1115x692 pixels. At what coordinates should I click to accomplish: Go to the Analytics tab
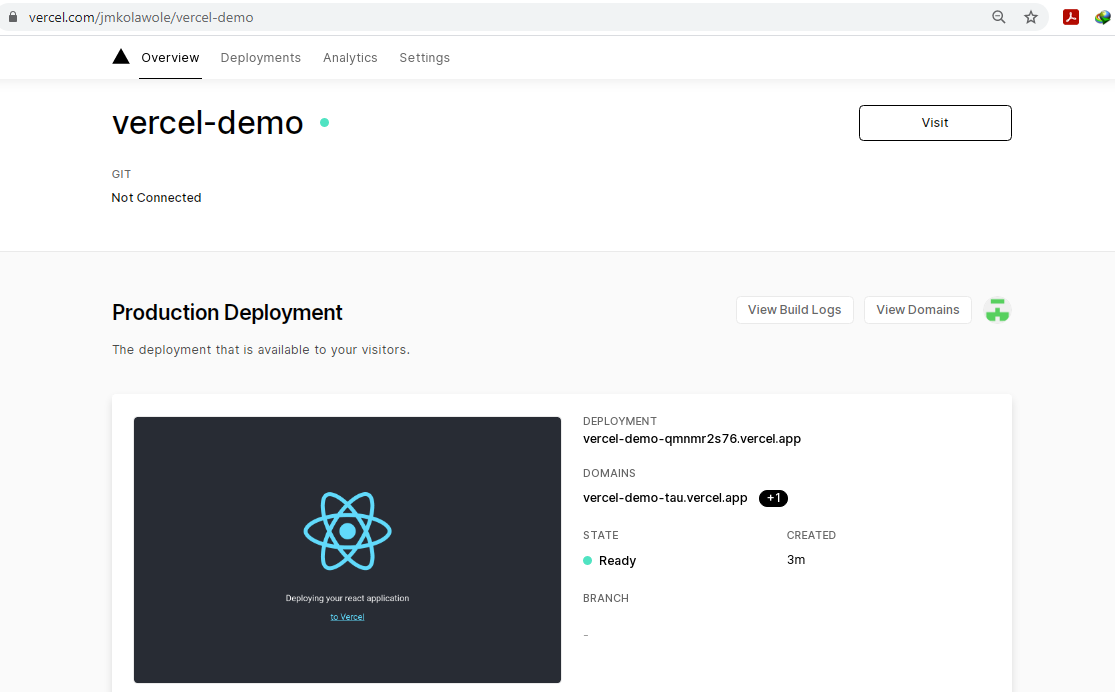click(350, 58)
